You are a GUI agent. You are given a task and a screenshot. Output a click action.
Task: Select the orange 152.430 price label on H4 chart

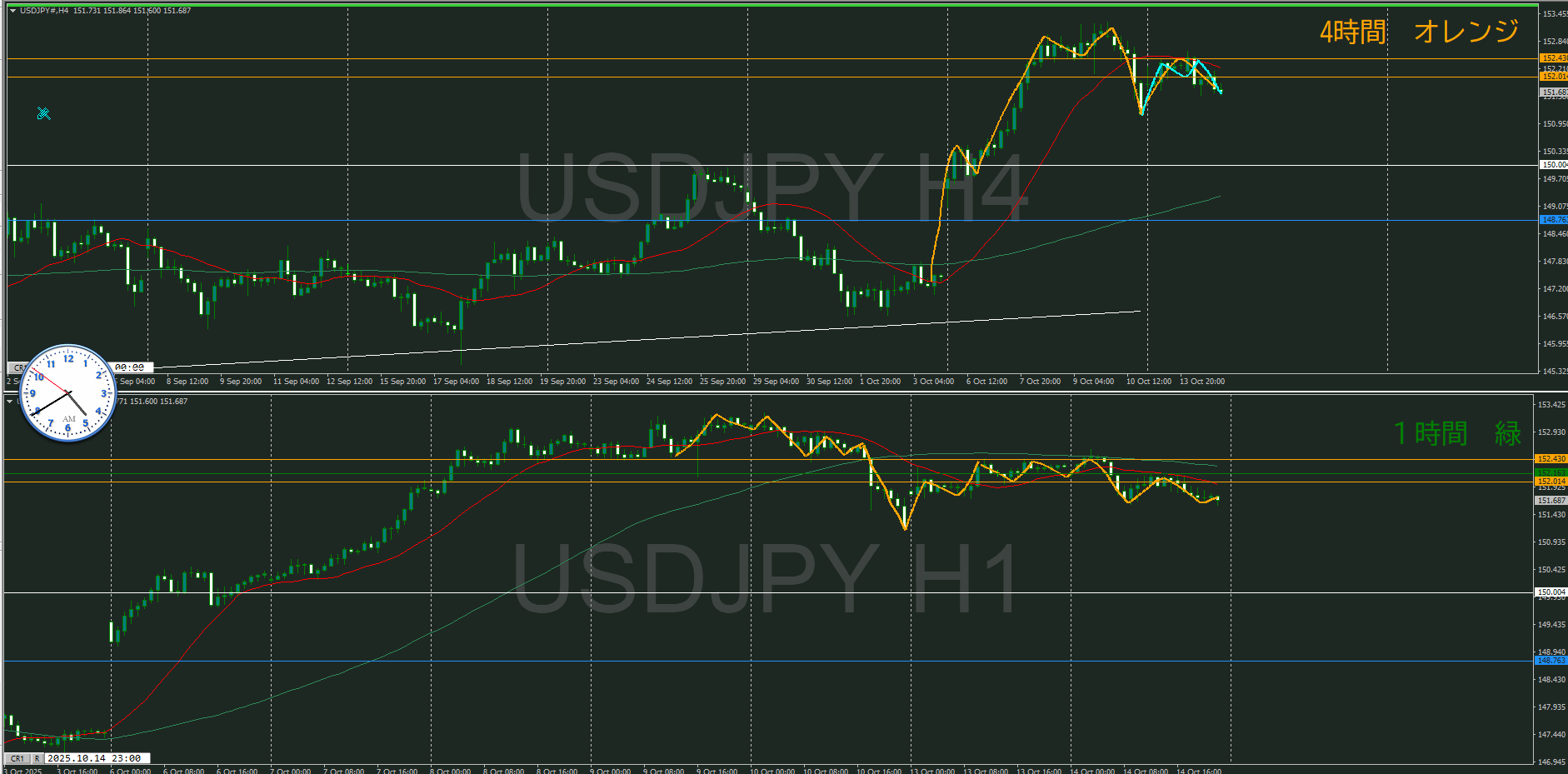click(x=1553, y=58)
